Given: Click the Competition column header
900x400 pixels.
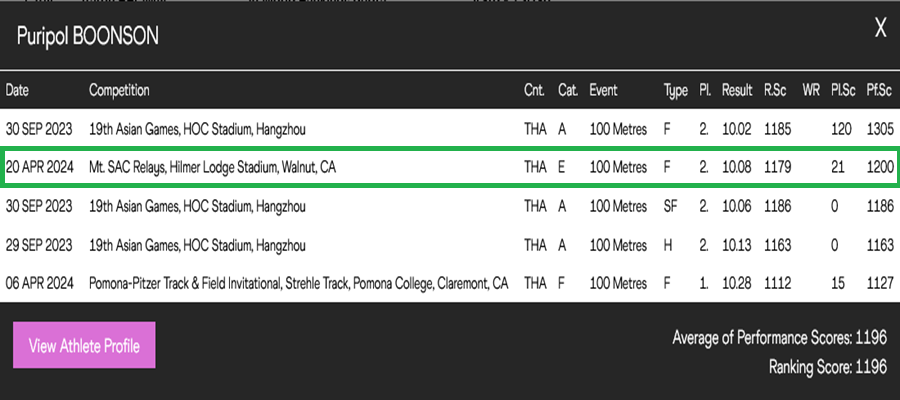Looking at the screenshot, I should [119, 90].
